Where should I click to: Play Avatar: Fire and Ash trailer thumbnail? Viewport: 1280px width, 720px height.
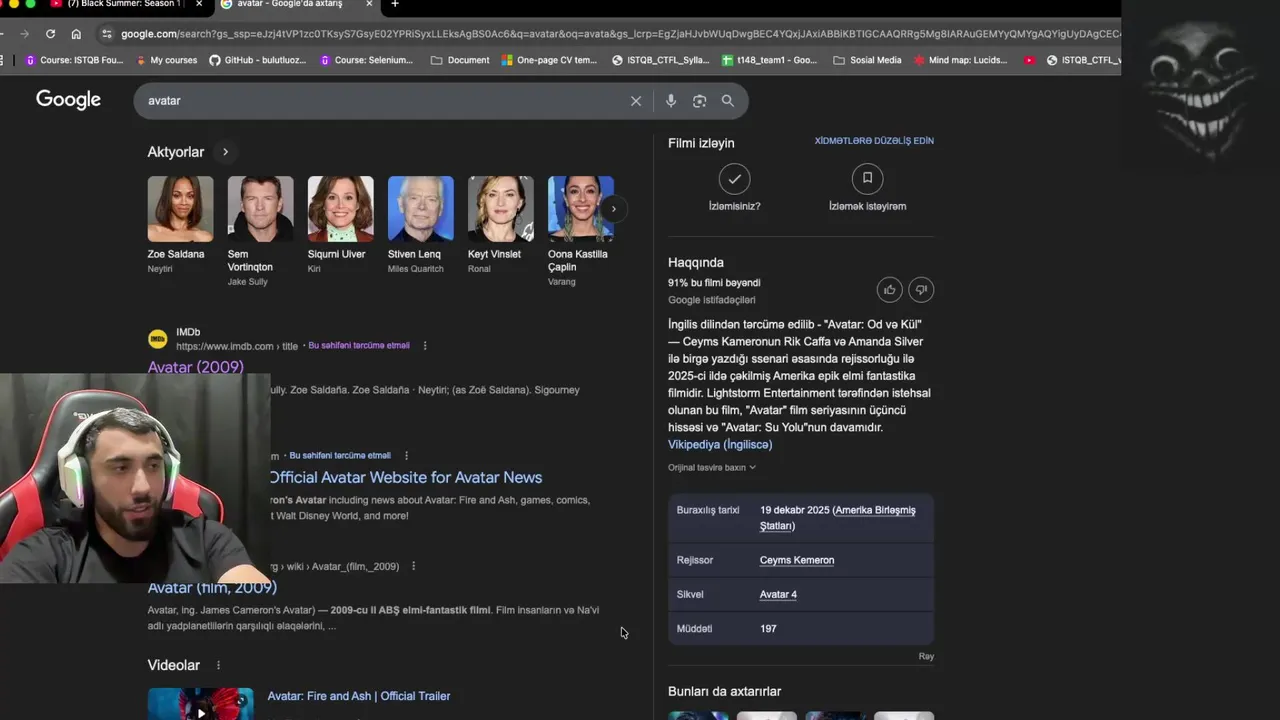[x=201, y=704]
